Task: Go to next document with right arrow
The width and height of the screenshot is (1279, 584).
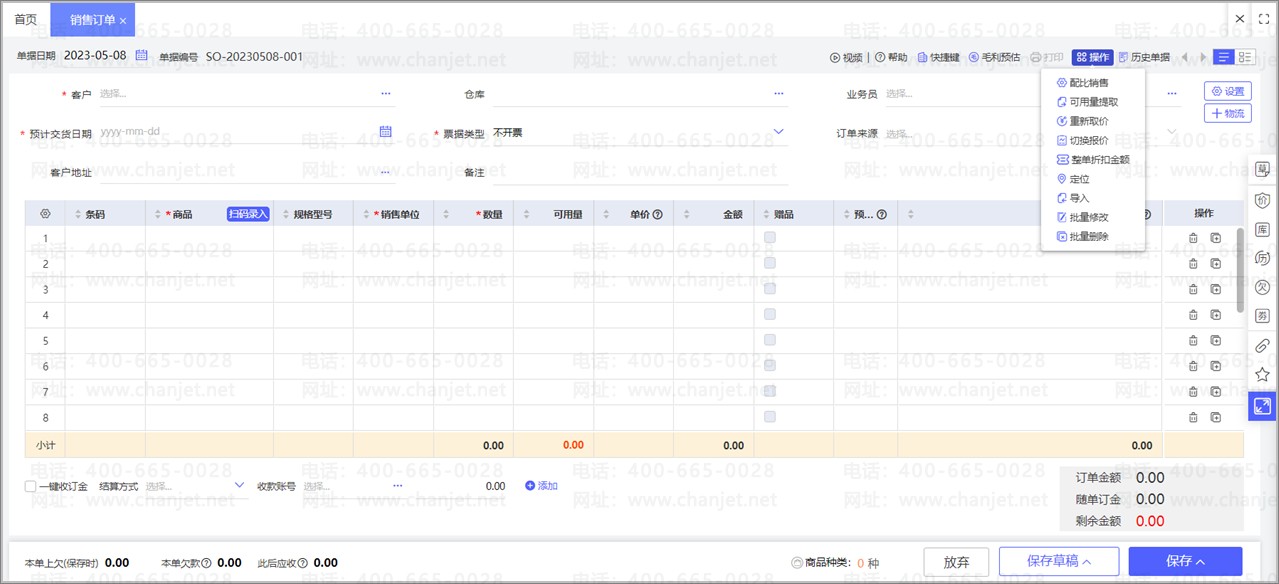Action: [x=1202, y=58]
